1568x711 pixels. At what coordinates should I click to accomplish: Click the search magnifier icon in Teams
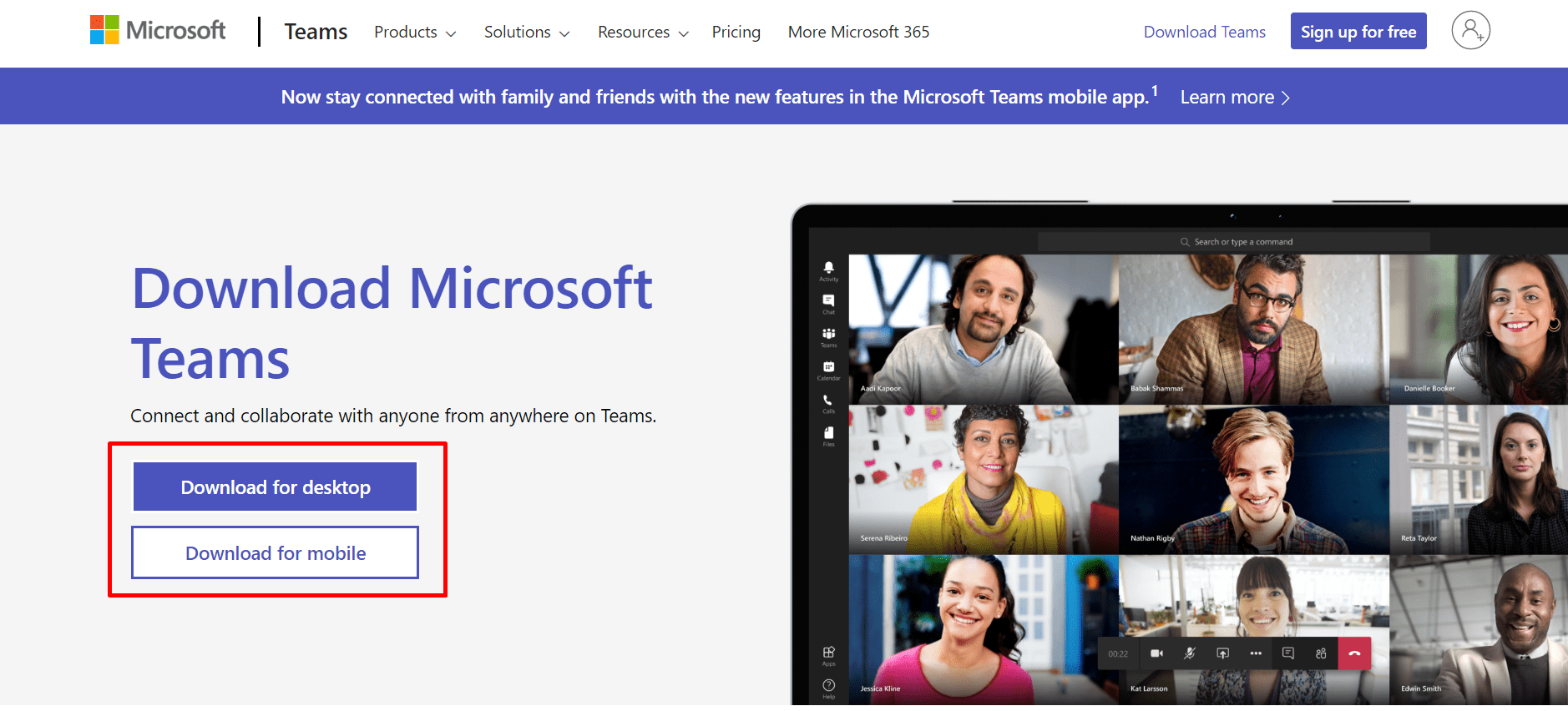(1185, 242)
